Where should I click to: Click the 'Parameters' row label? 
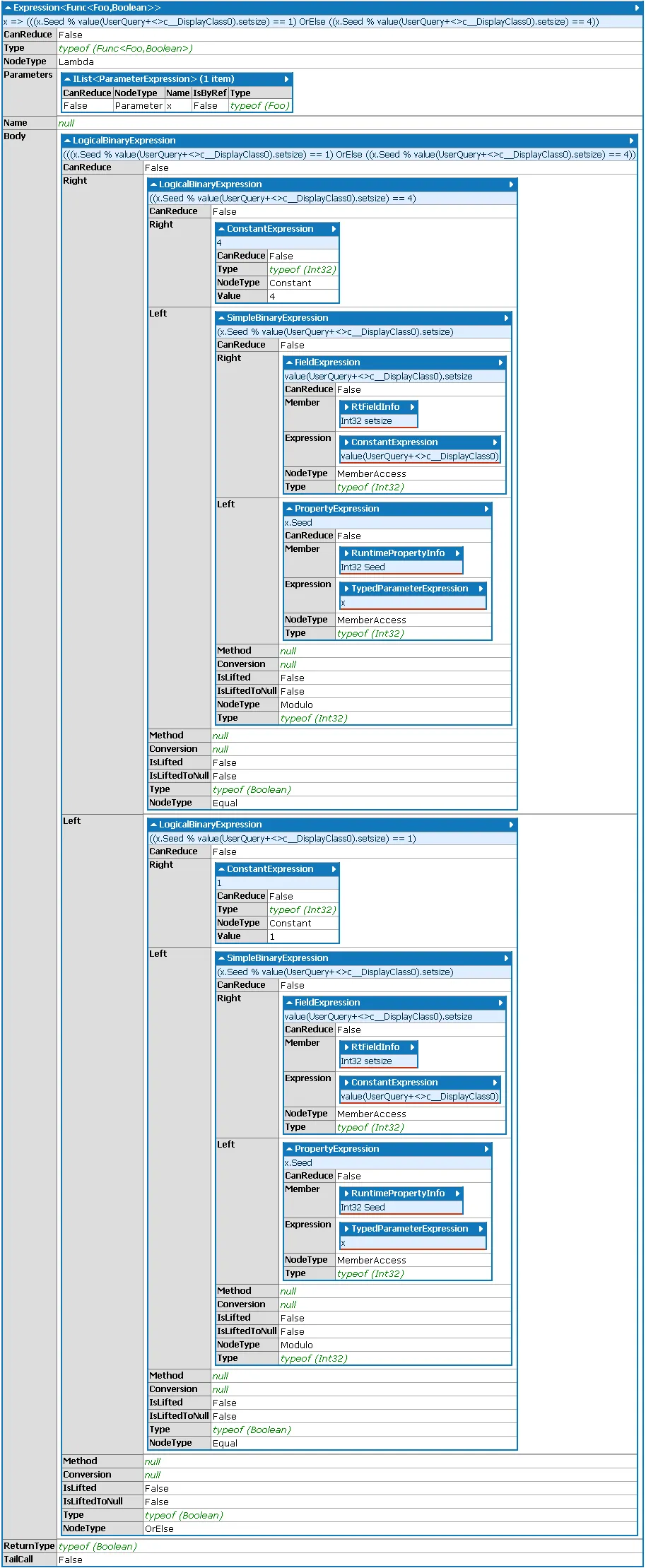(28, 75)
